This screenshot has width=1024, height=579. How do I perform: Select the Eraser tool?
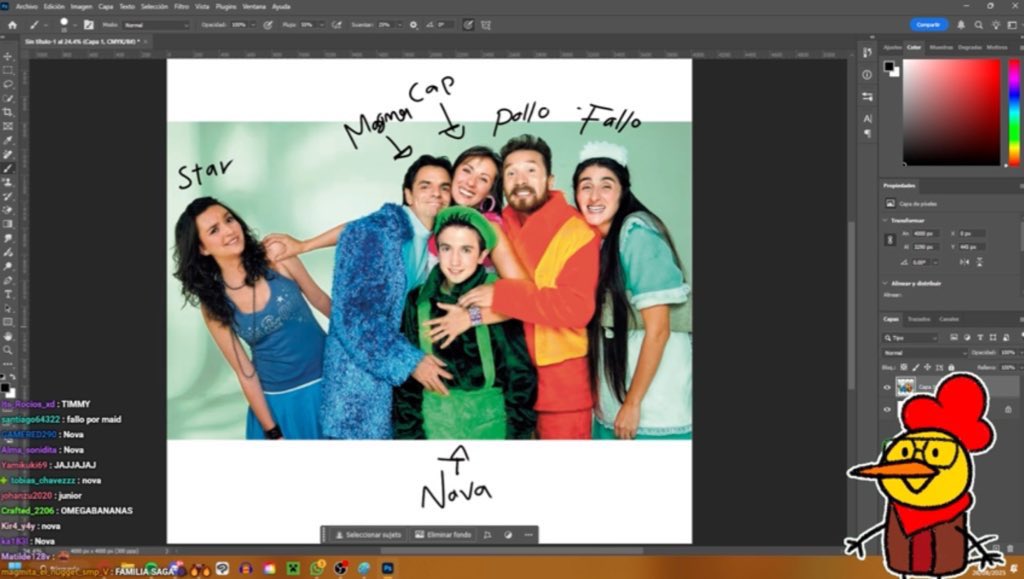(8, 210)
